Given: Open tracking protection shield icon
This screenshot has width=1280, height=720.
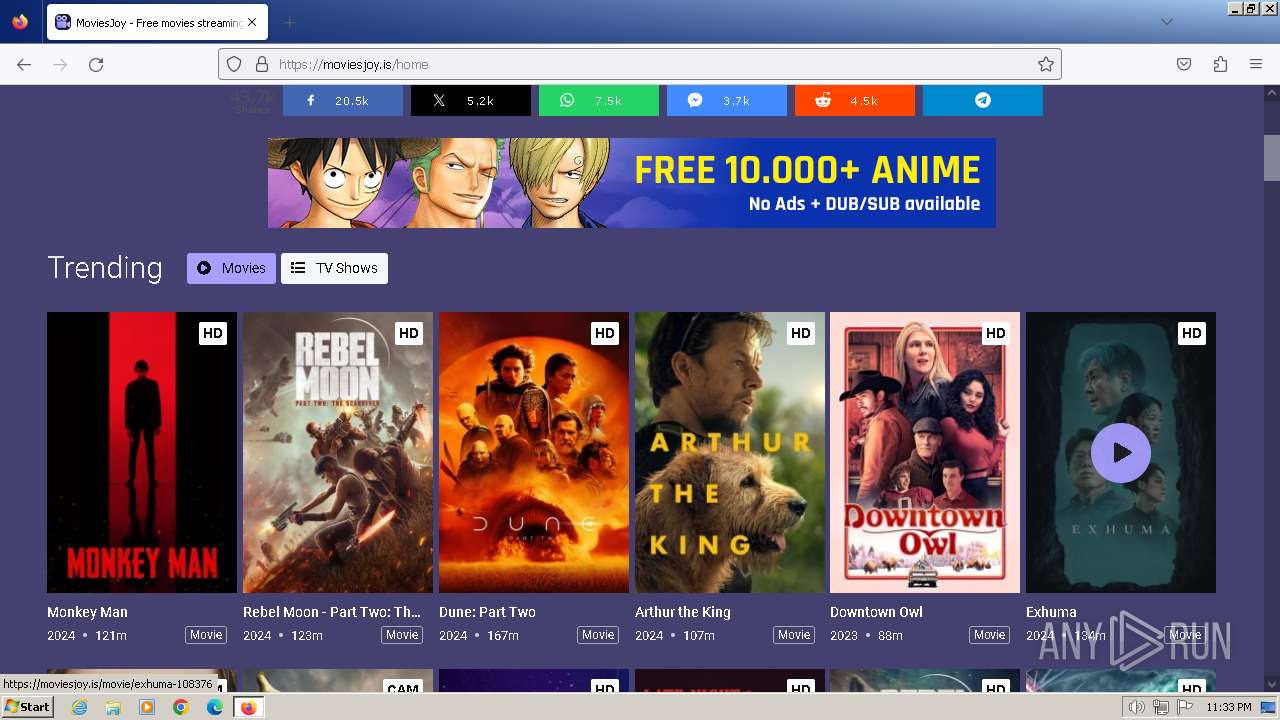Looking at the screenshot, I should 234,64.
